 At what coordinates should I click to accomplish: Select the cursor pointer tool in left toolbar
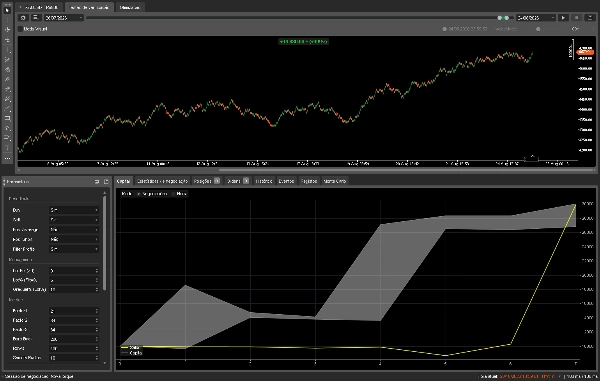click(x=7, y=10)
